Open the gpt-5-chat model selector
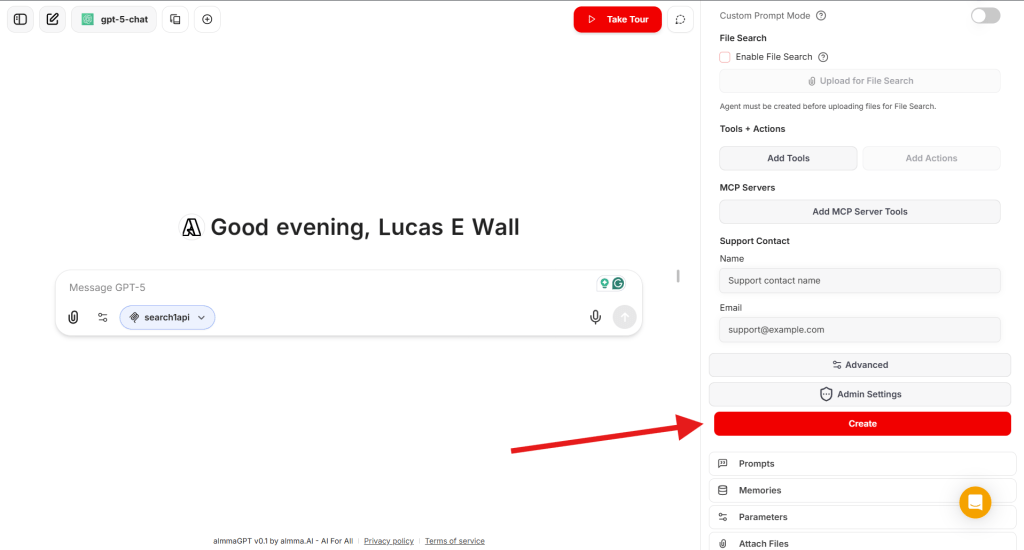The image size is (1024, 550). [x=114, y=19]
